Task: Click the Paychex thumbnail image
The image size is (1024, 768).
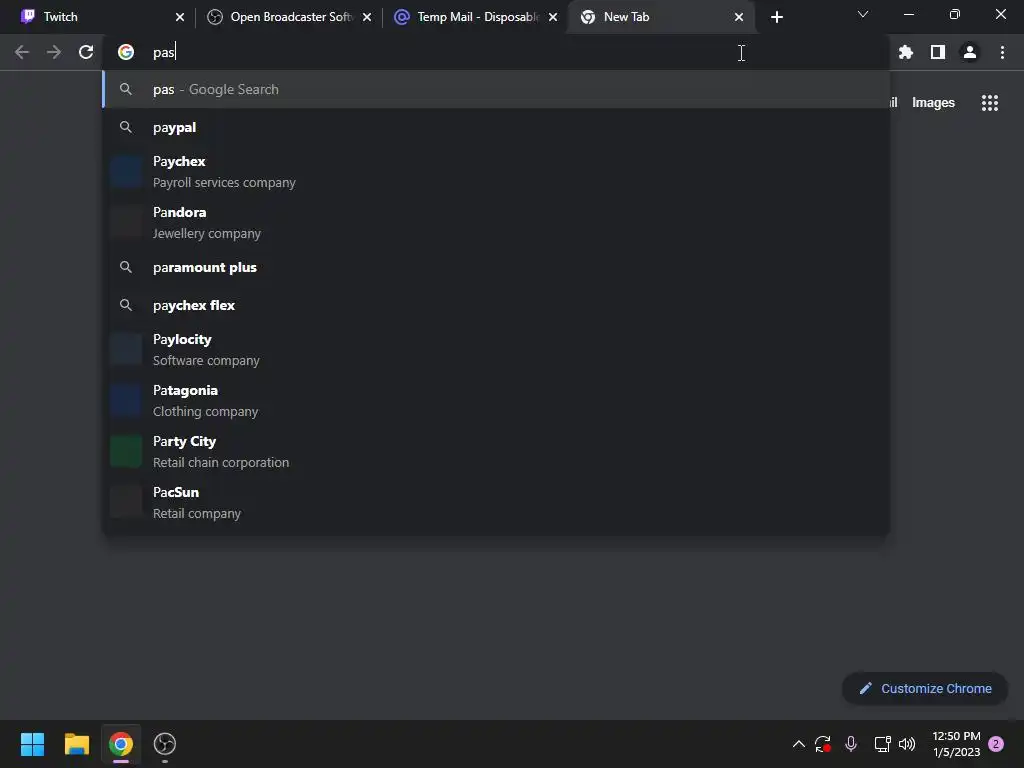Action: point(126,172)
